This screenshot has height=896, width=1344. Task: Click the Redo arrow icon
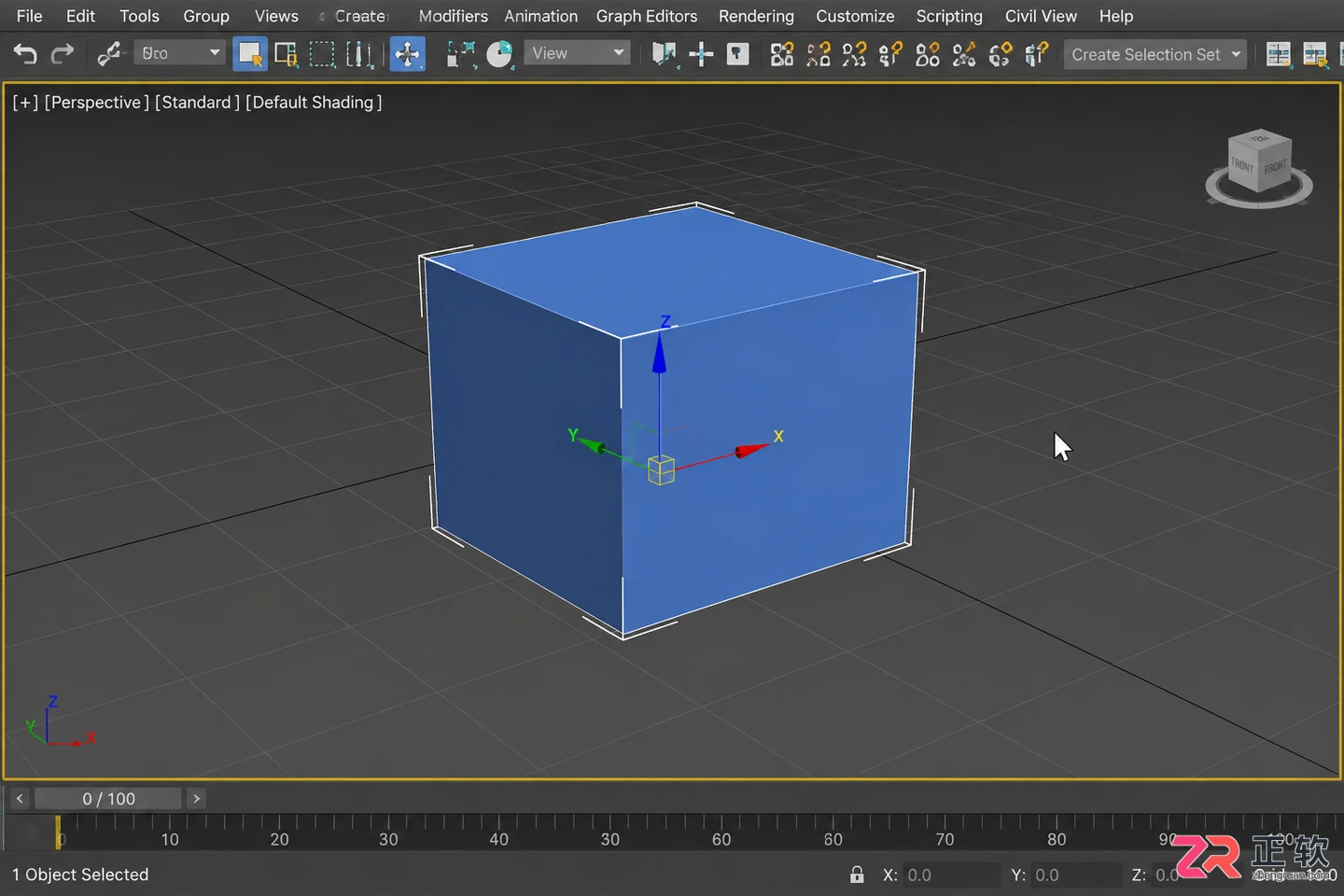(x=62, y=54)
